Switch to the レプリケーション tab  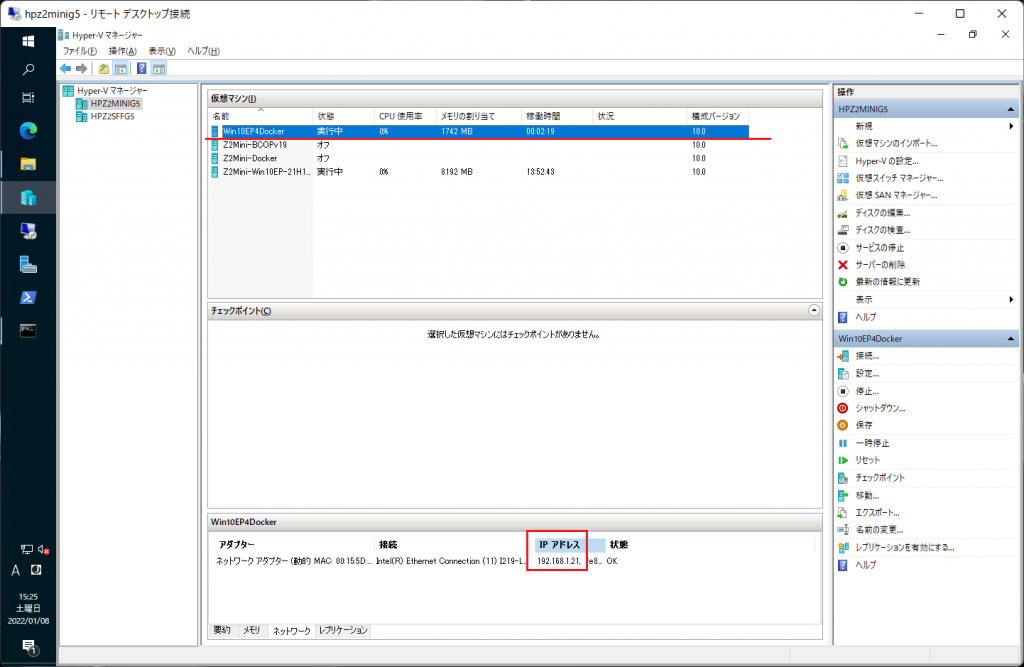pos(343,630)
